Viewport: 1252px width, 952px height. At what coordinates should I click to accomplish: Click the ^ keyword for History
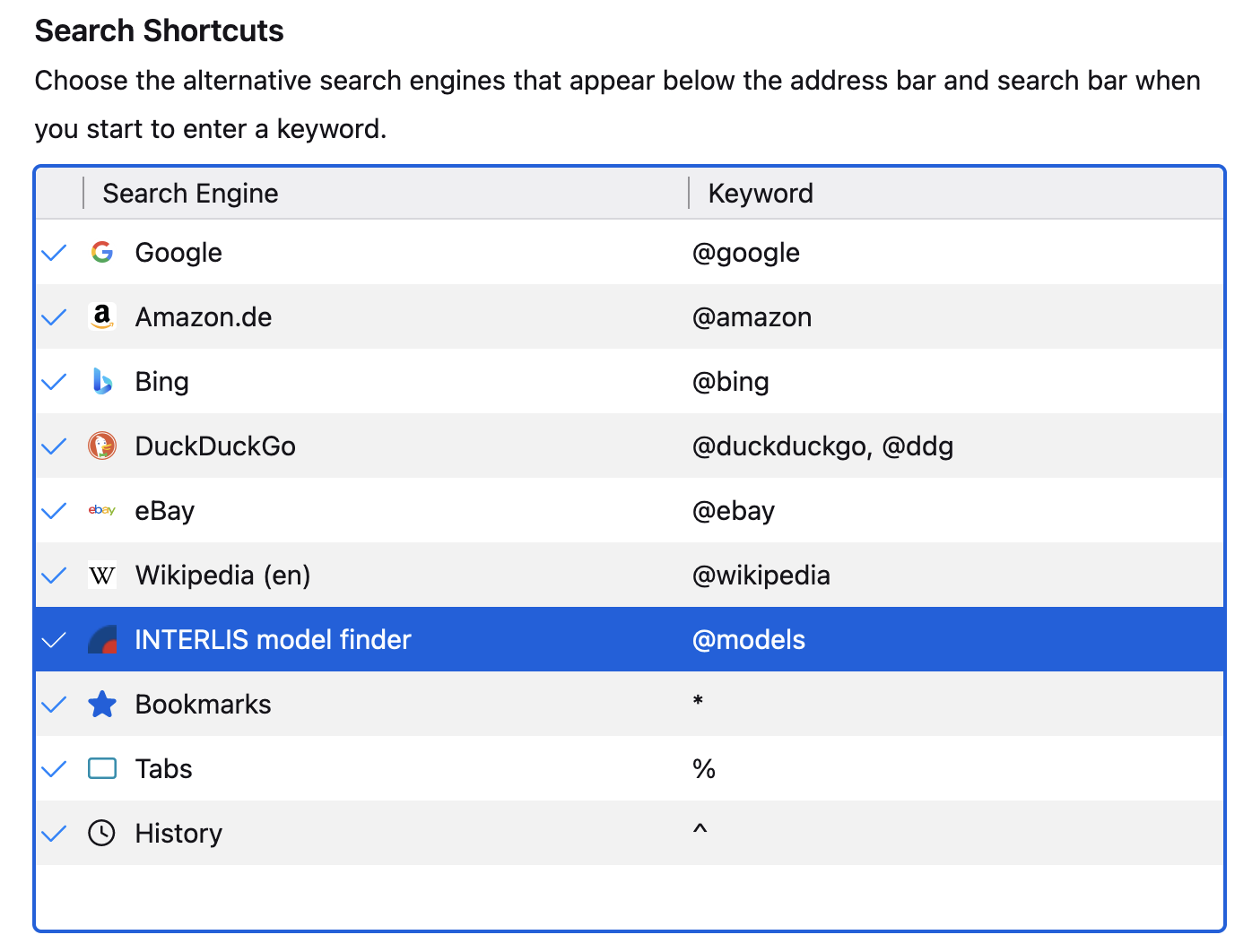tap(700, 830)
